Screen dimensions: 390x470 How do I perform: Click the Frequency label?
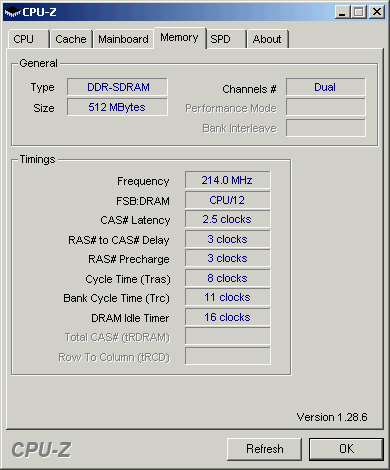143,181
